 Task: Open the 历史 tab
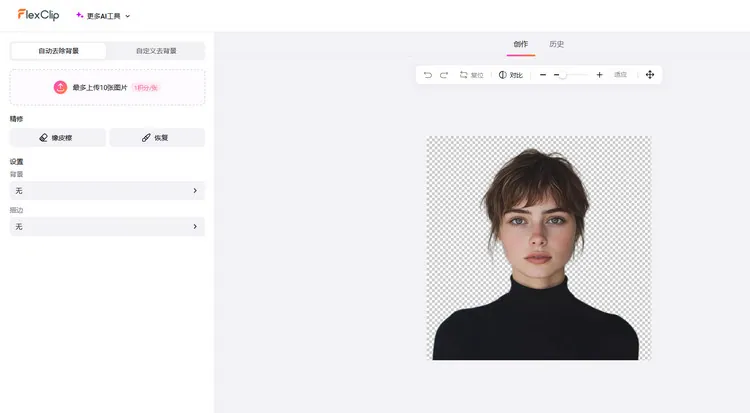[556, 45]
